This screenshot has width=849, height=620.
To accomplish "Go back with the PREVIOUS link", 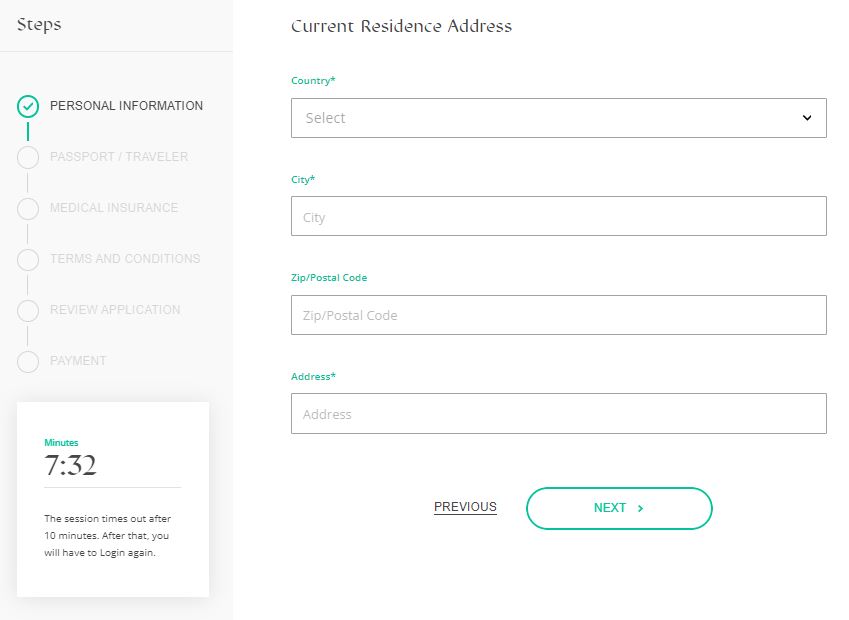I will tap(465, 507).
